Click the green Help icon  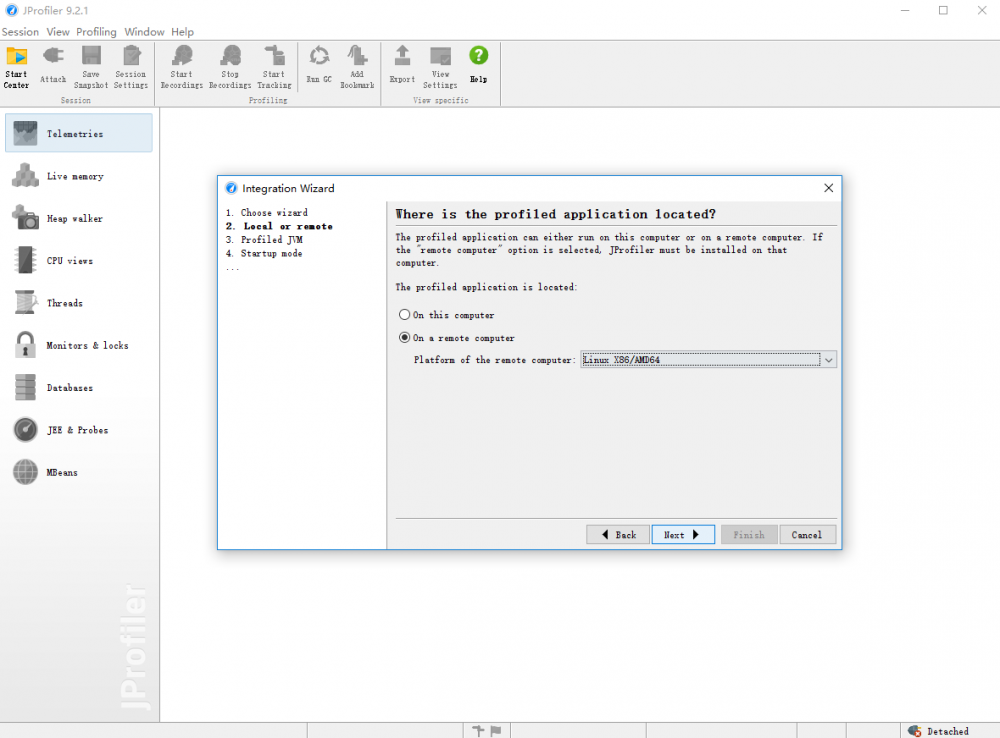pos(478,55)
